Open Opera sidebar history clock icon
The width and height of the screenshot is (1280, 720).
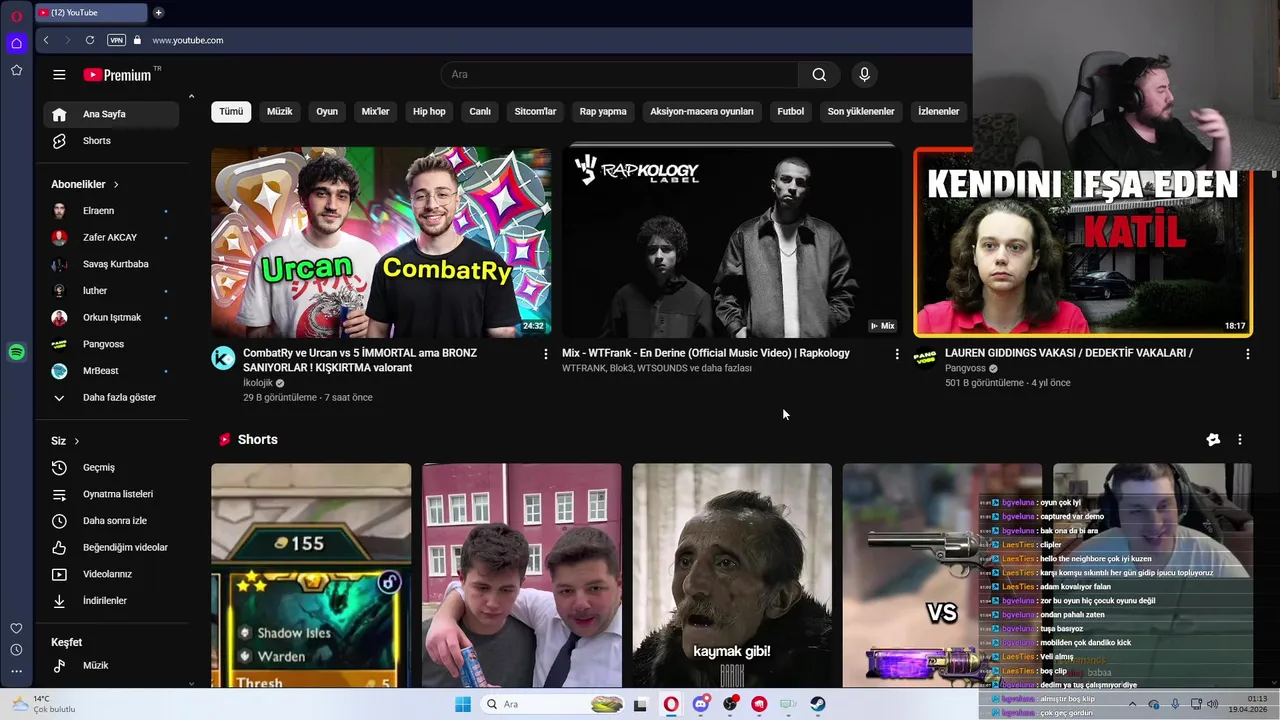(16, 650)
